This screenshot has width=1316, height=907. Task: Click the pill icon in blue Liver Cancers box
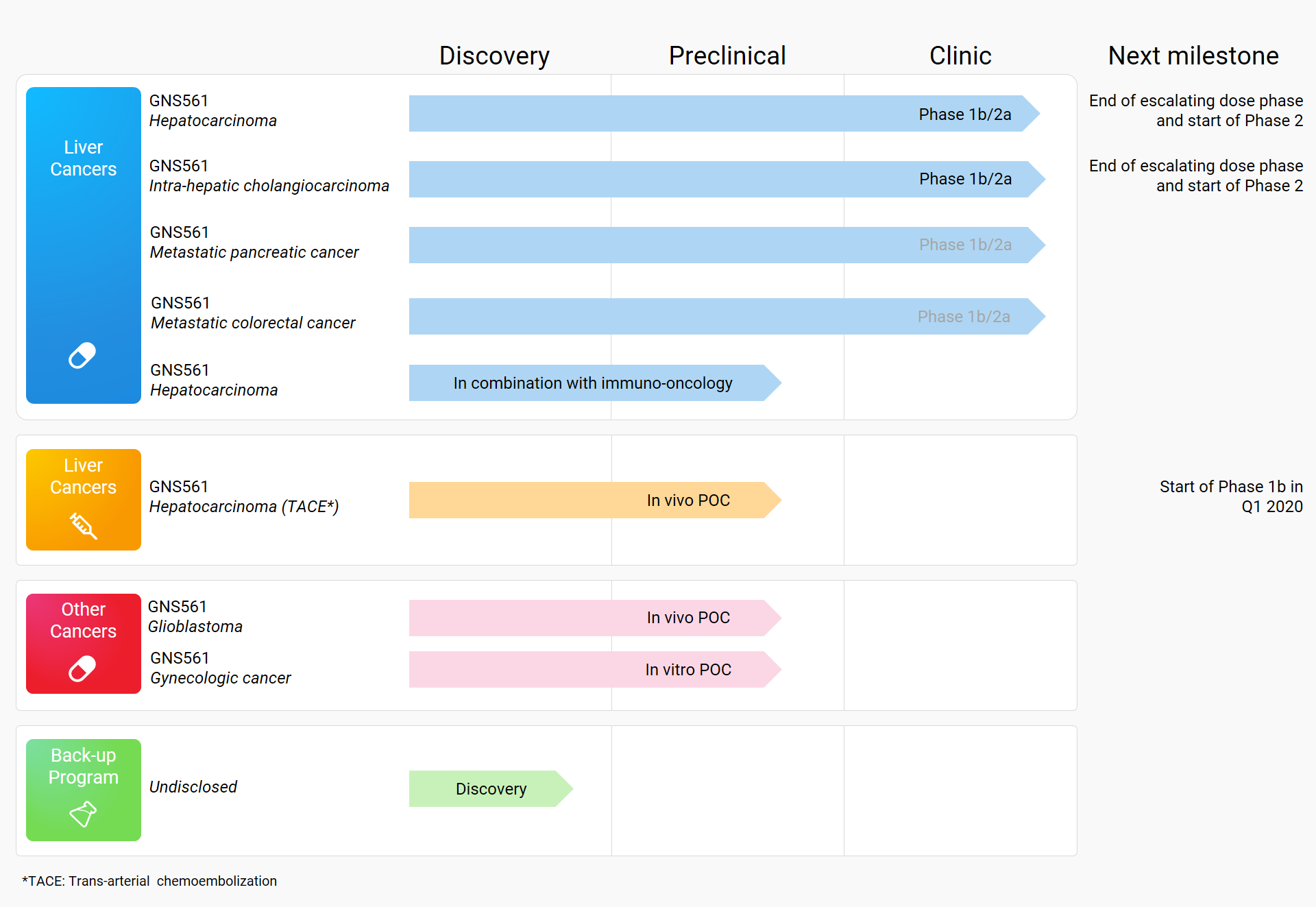point(82,355)
